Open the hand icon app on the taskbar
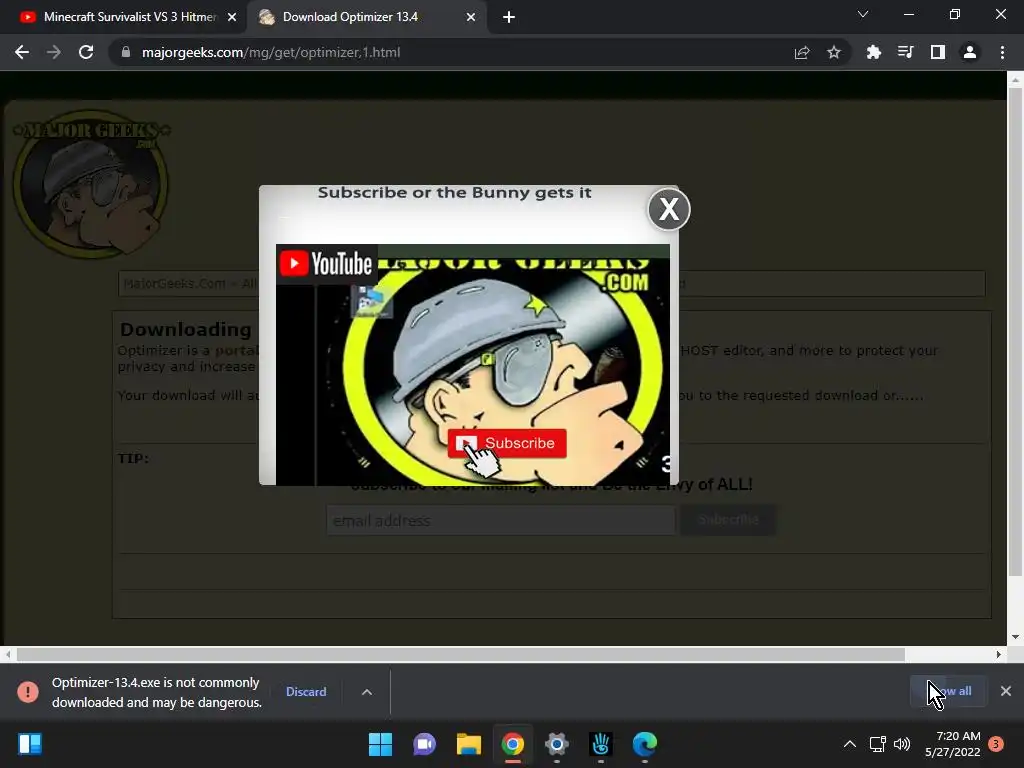This screenshot has height=768, width=1024. point(601,744)
